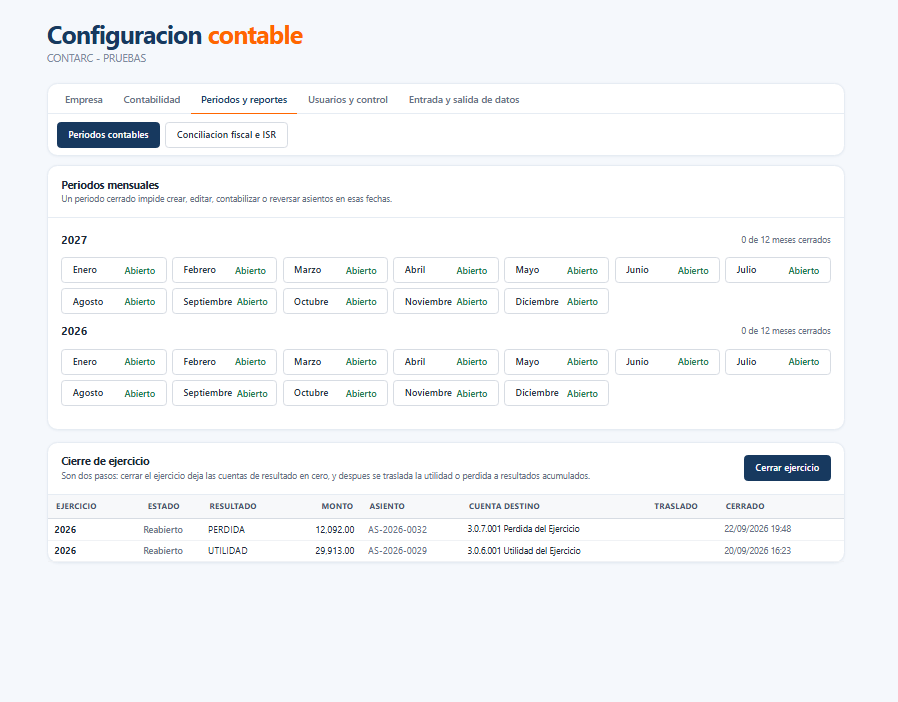
Task: Click the 29,913.00 amount
Action: pyautogui.click(x=335, y=551)
